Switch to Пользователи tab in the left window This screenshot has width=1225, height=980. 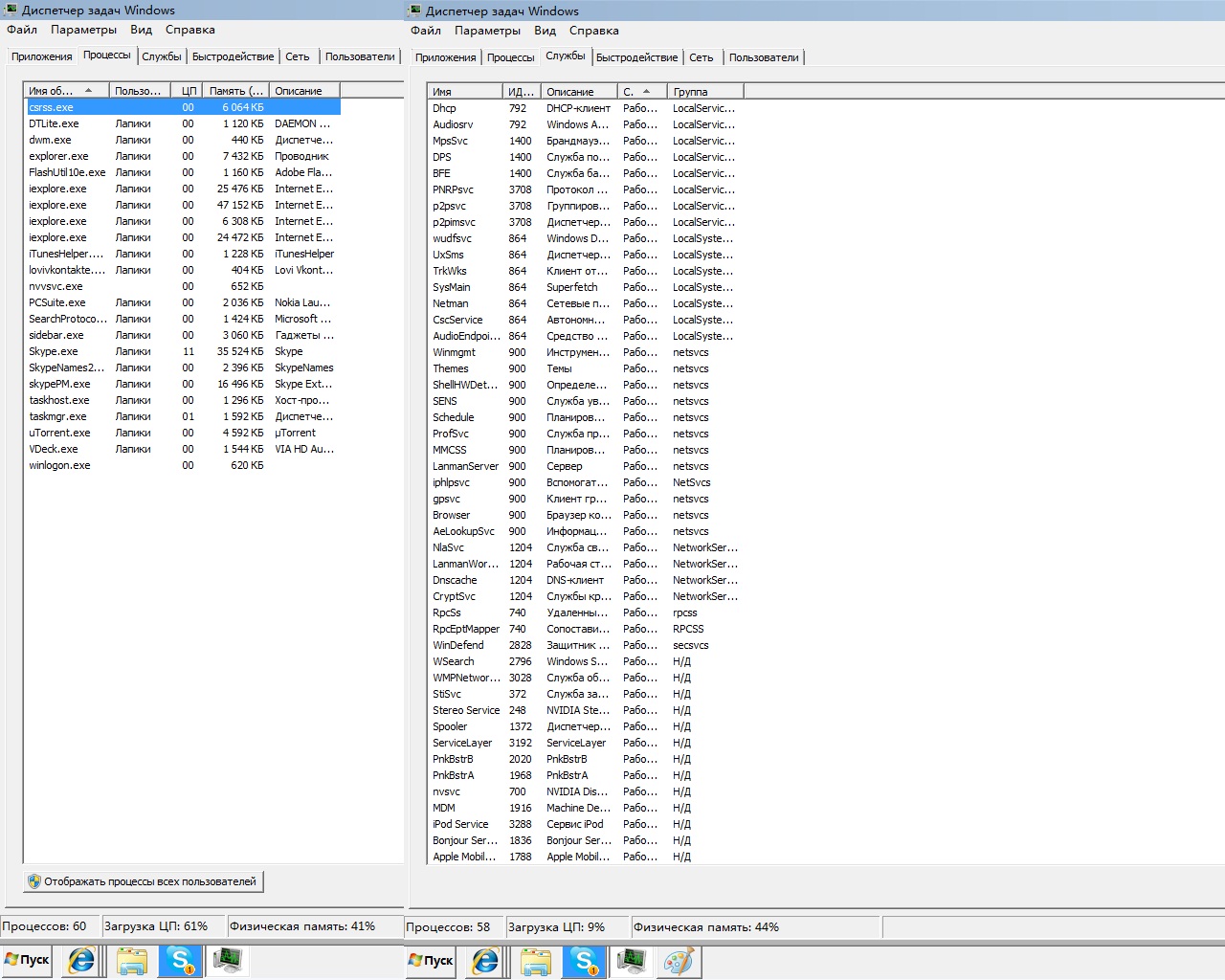(360, 56)
